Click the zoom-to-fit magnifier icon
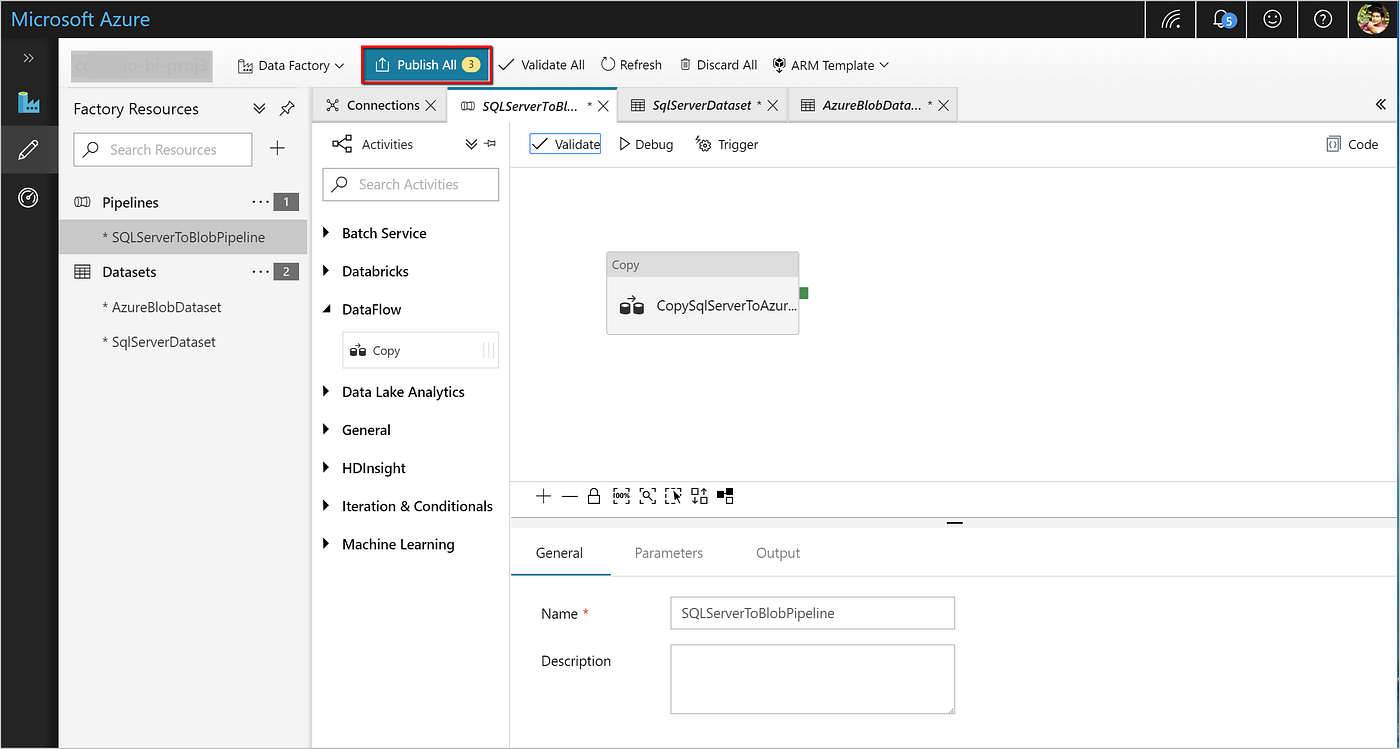1400x749 pixels. coord(647,495)
